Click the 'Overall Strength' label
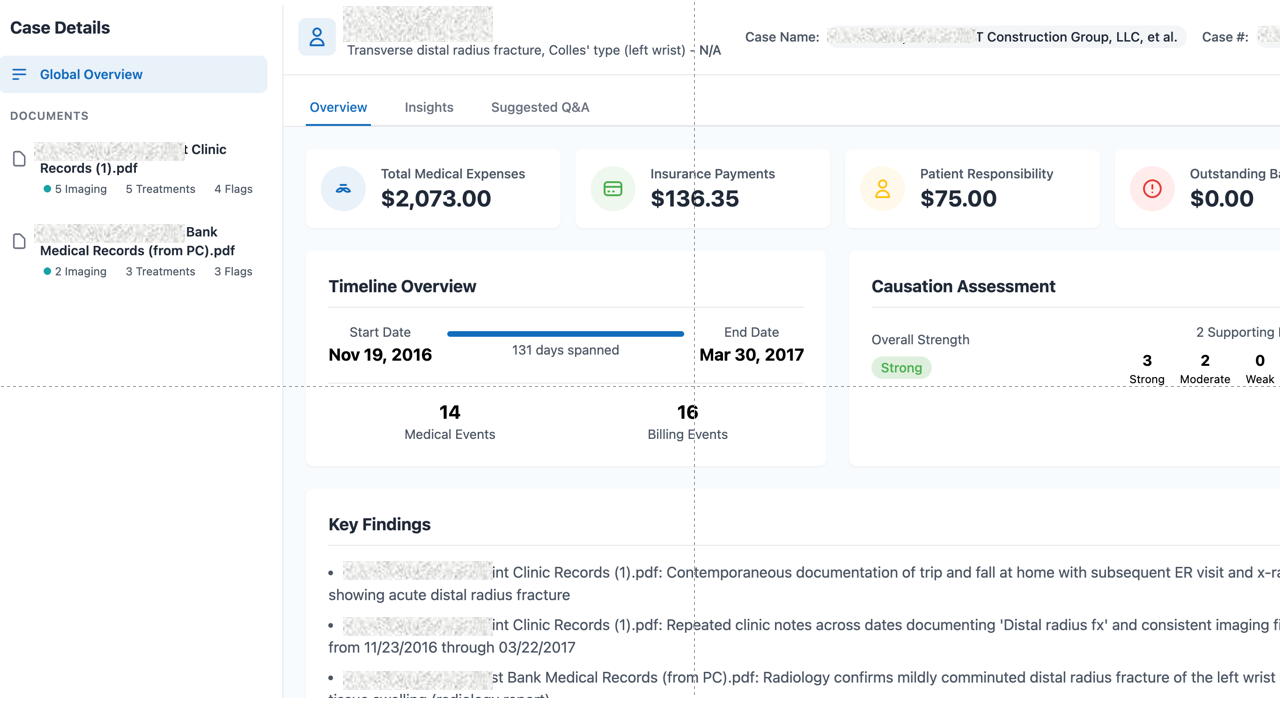Screen dimensions: 1280x720 pyautogui.click(x=920, y=340)
